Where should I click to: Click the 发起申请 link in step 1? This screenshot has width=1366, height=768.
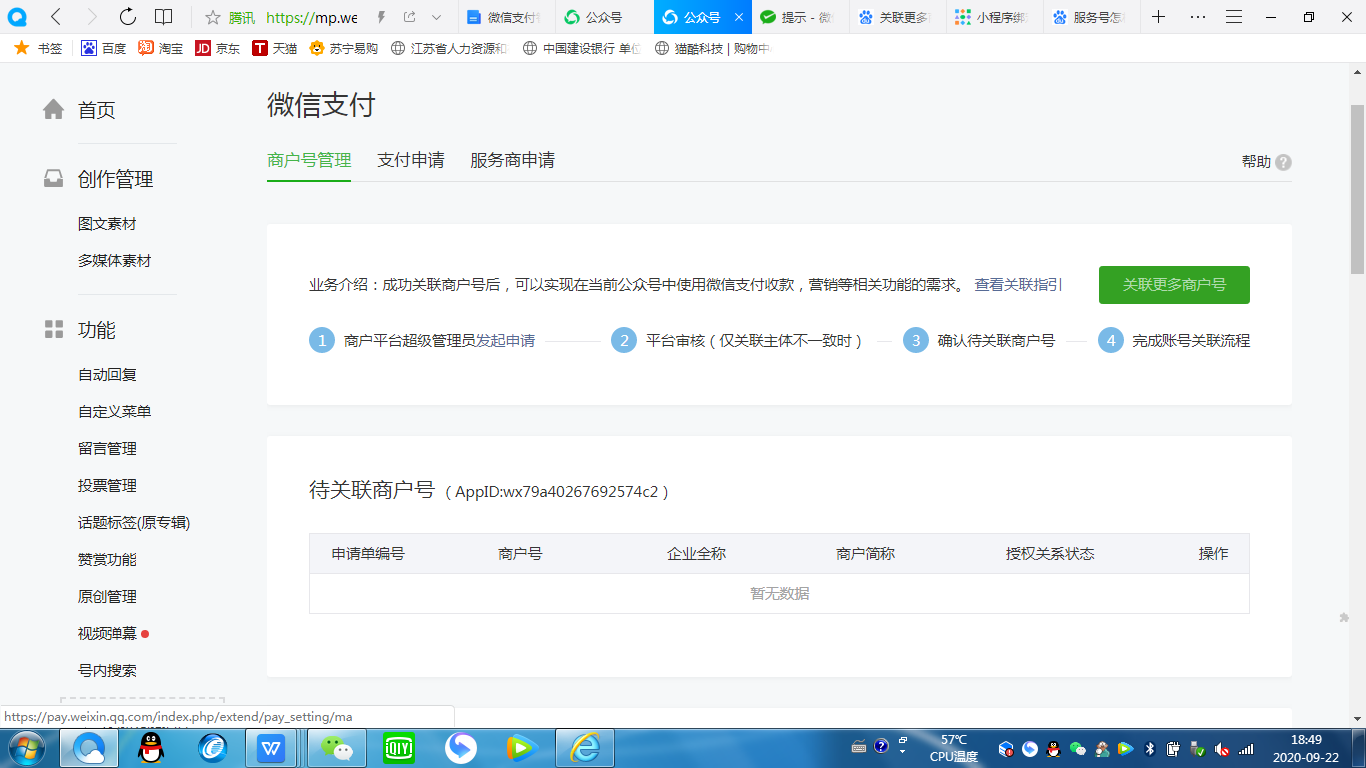pos(505,341)
